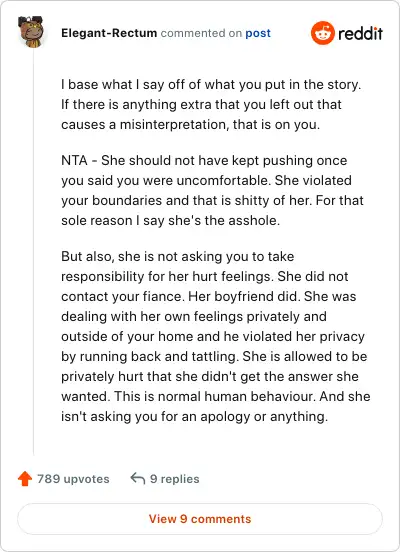400x552 pixels.
Task: Click the Reddit Snoo logo icon
Action: (x=323, y=33)
